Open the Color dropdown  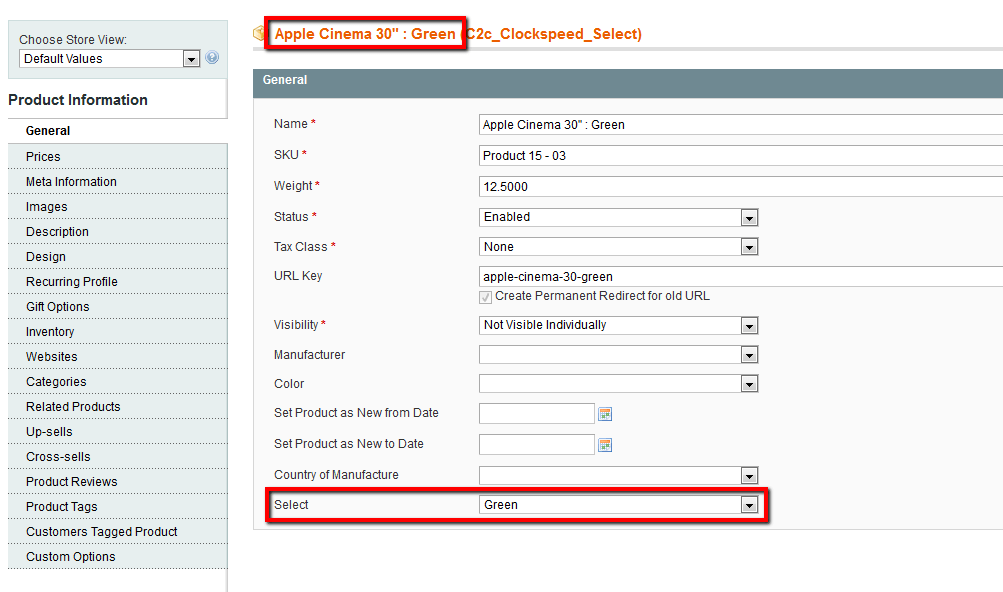pos(619,383)
